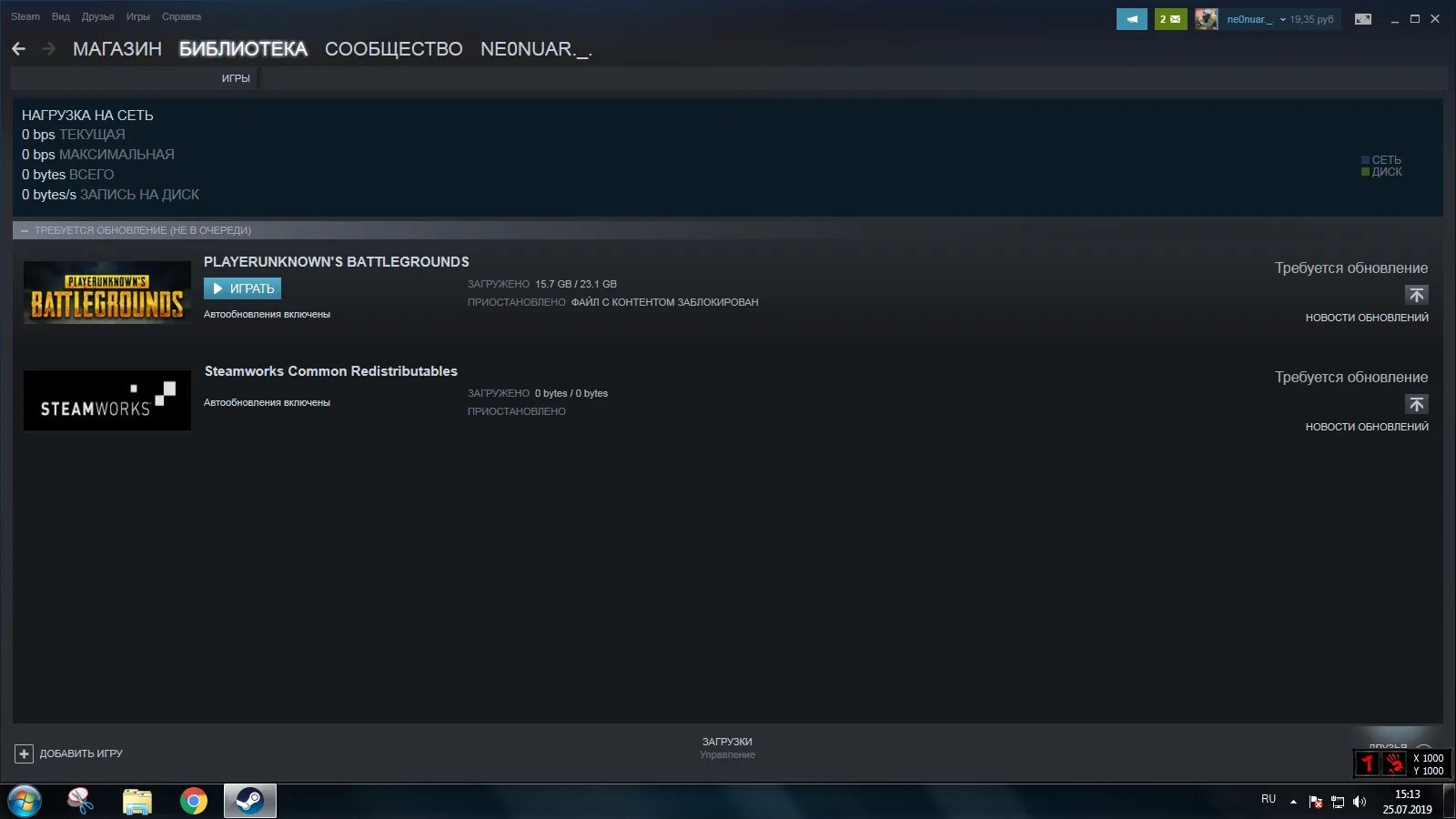Click 'ФАЙЛ С КОНТЕНТОМ ЗАБЛОКИРОВАН' message

coord(664,302)
